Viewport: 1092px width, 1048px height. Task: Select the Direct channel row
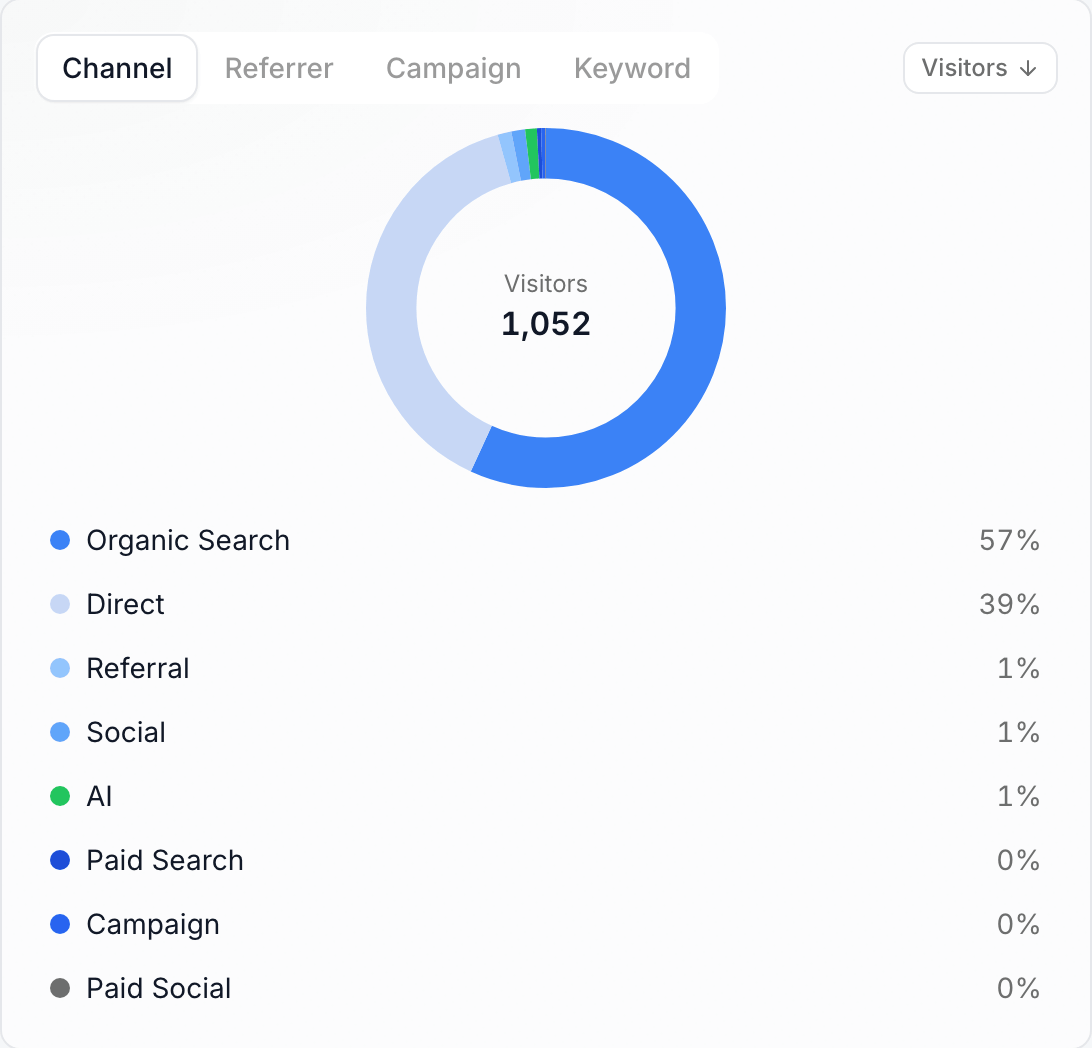pos(545,604)
